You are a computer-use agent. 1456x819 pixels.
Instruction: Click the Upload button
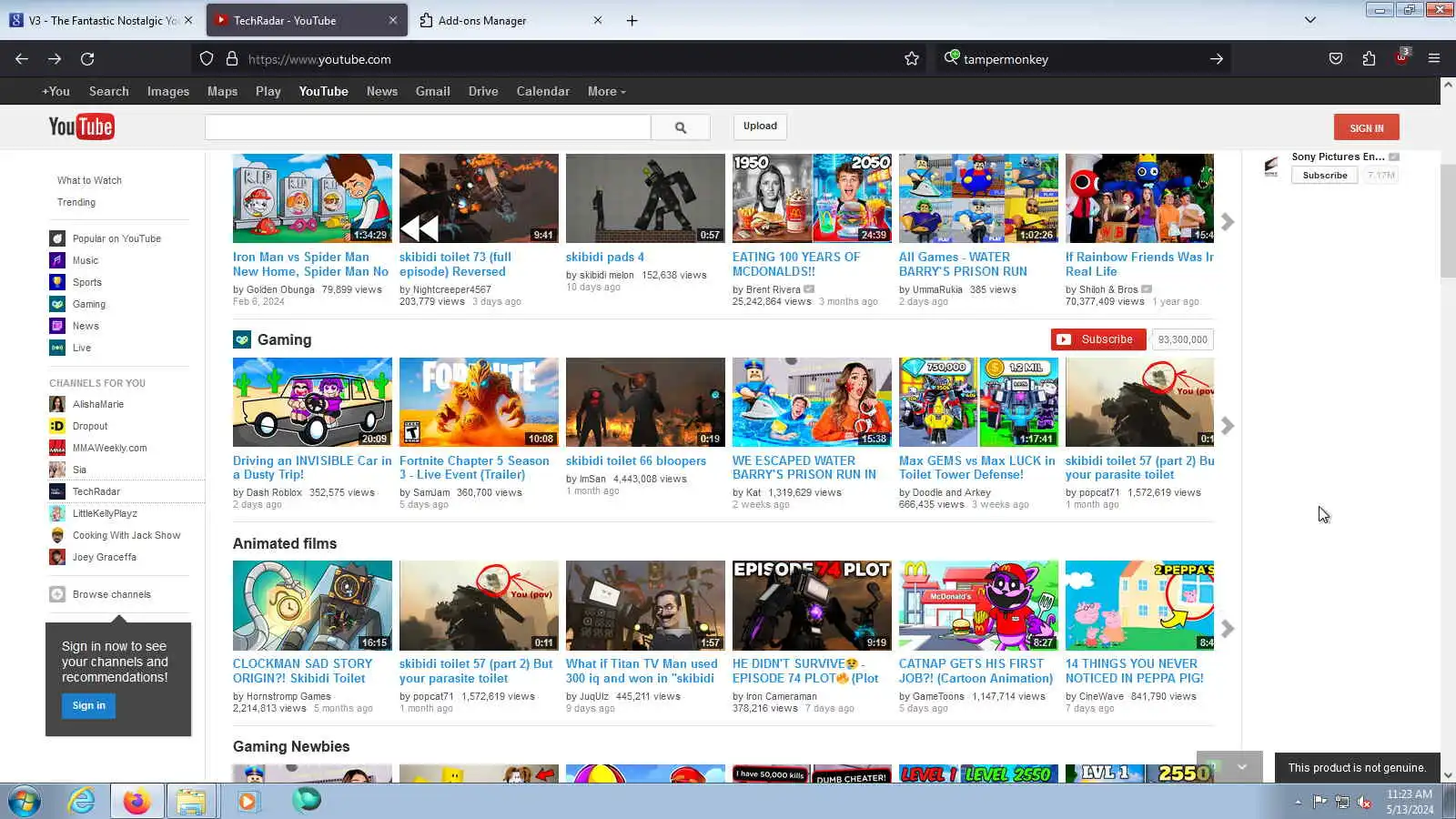point(760,126)
